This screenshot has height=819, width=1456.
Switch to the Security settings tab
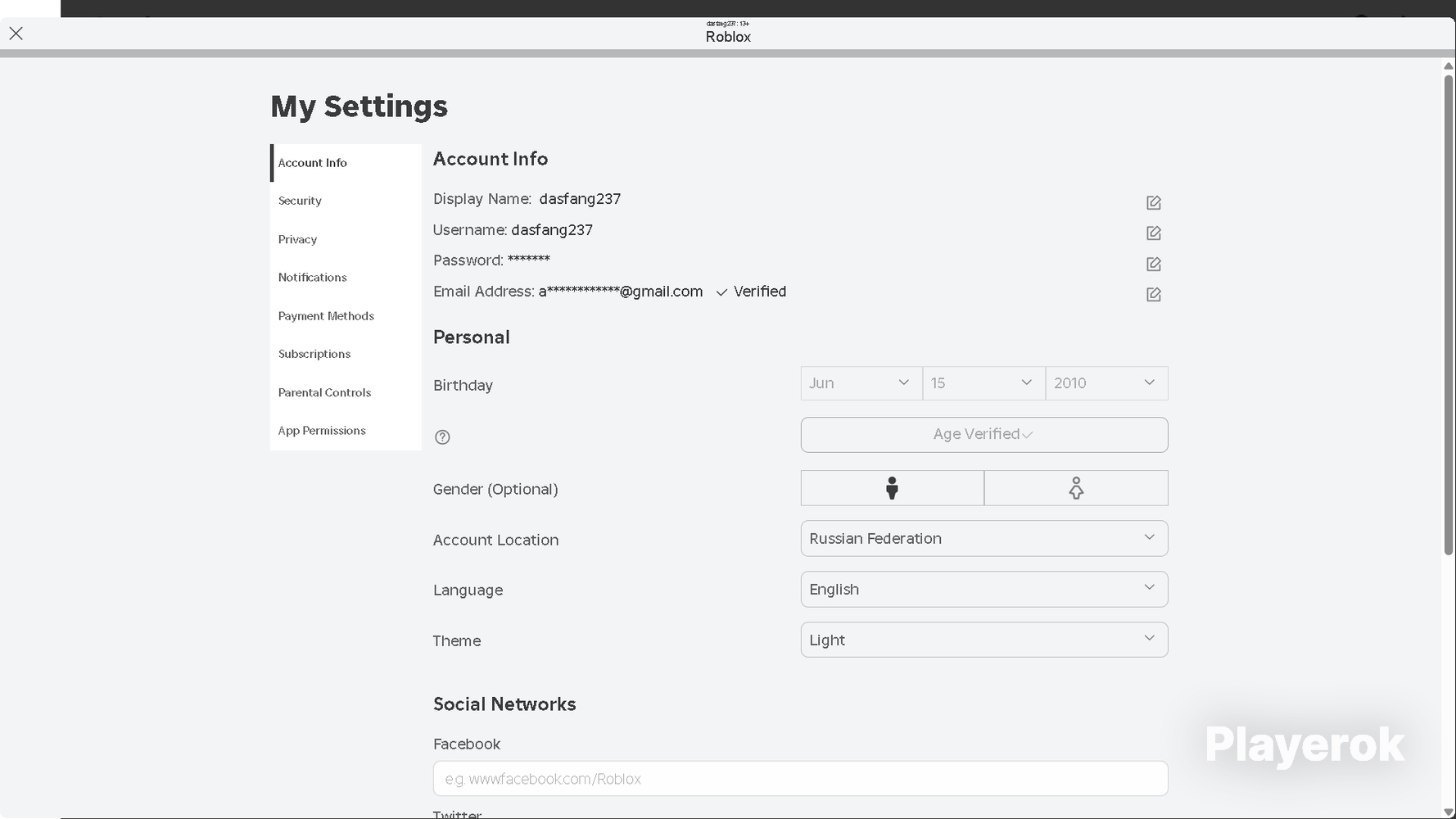click(x=346, y=201)
